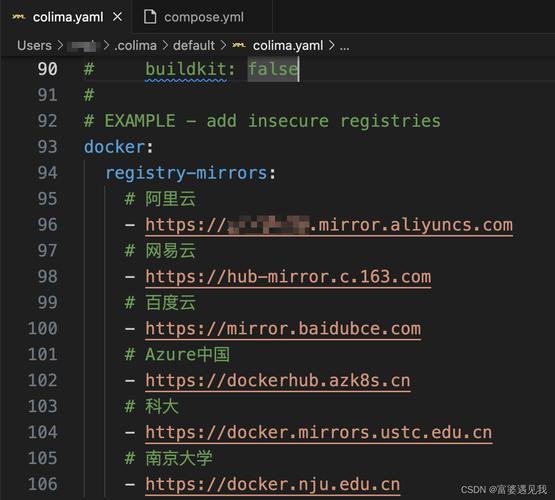Open the mirror.baidubce.com link
Screen dimensions: 555x500
[283, 328]
